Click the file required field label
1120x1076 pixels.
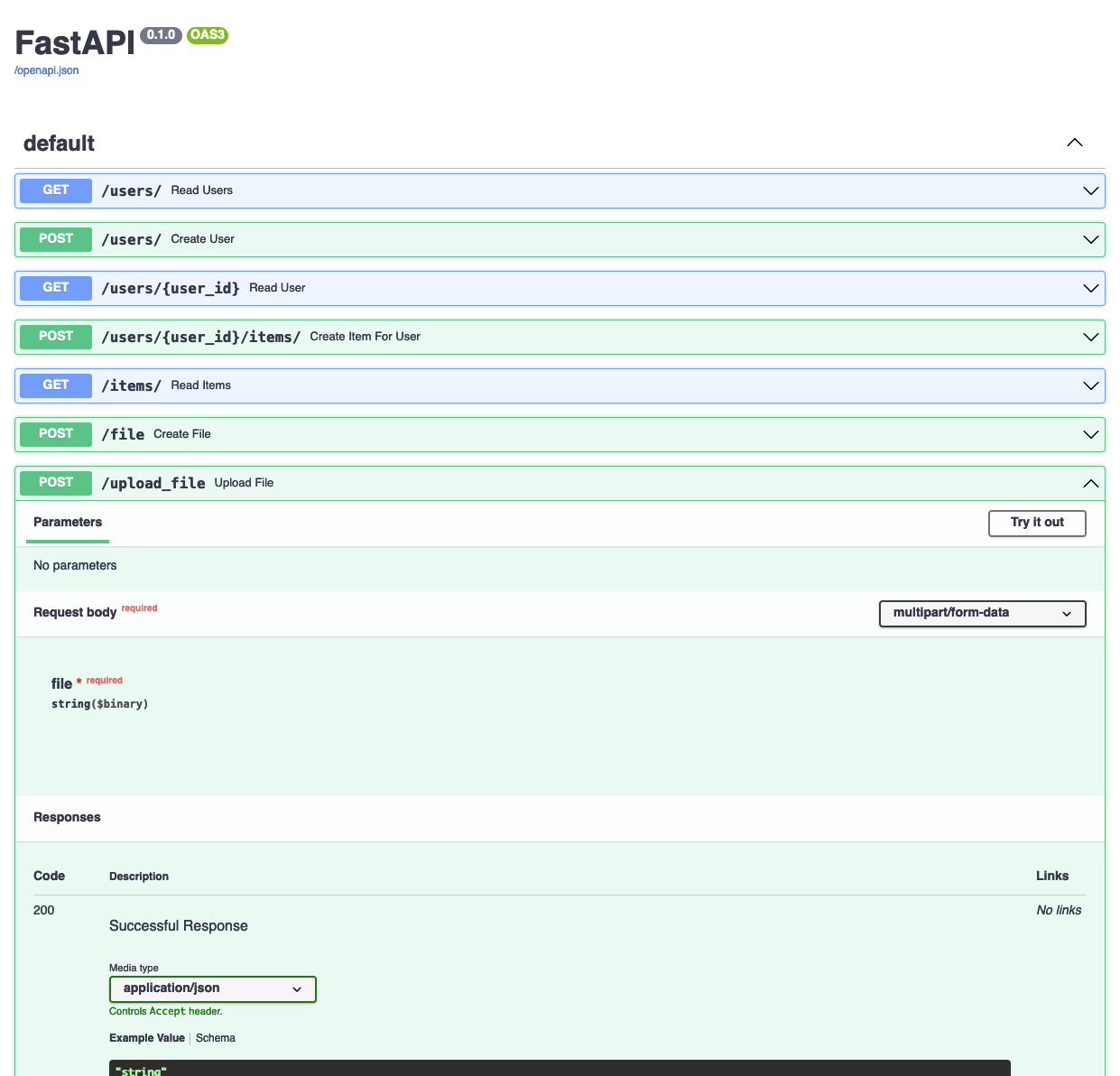pyautogui.click(x=87, y=683)
